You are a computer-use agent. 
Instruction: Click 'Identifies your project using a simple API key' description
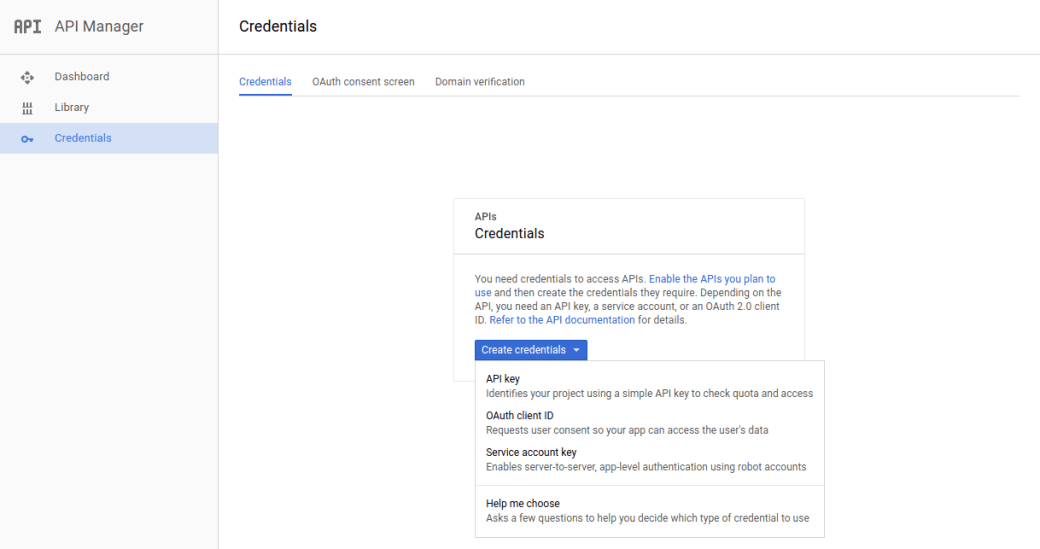(x=649, y=393)
